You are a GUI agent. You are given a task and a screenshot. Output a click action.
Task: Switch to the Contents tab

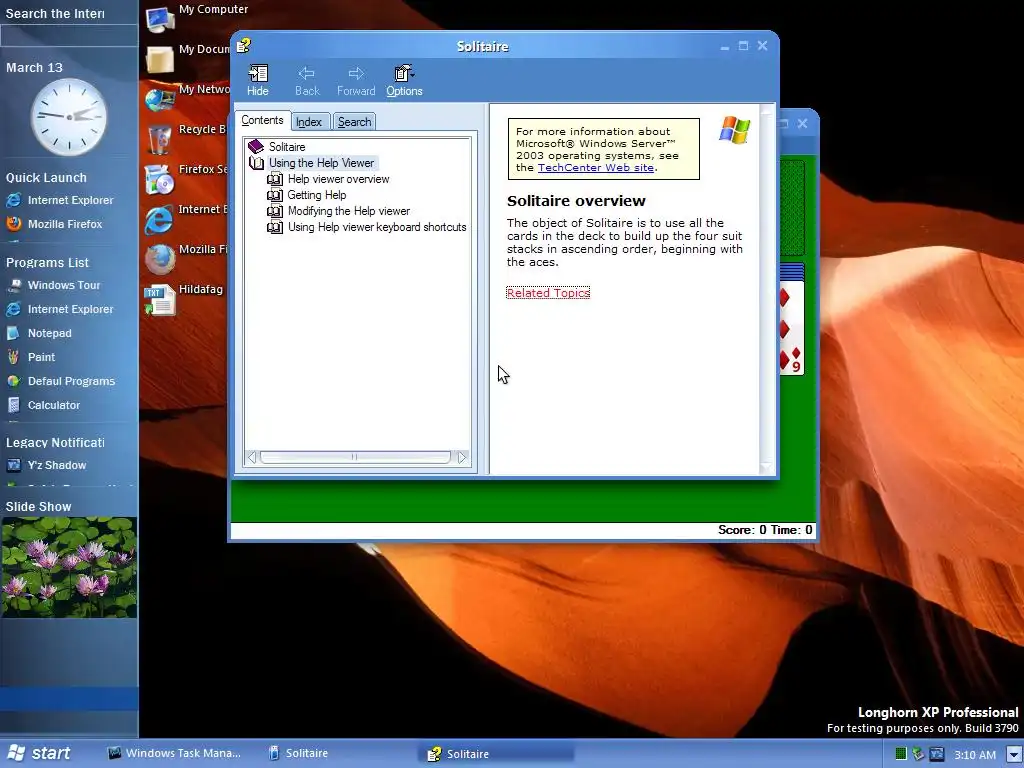point(262,120)
